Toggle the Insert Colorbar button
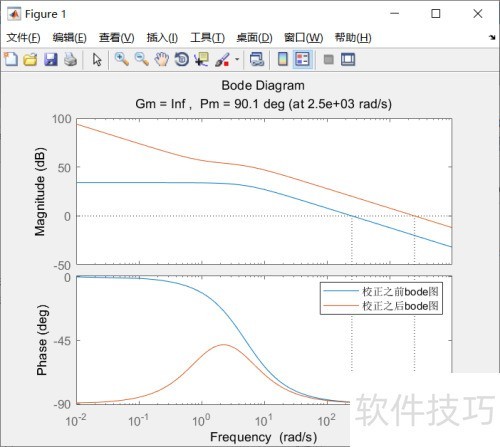This screenshot has width=500, height=447. click(283, 60)
